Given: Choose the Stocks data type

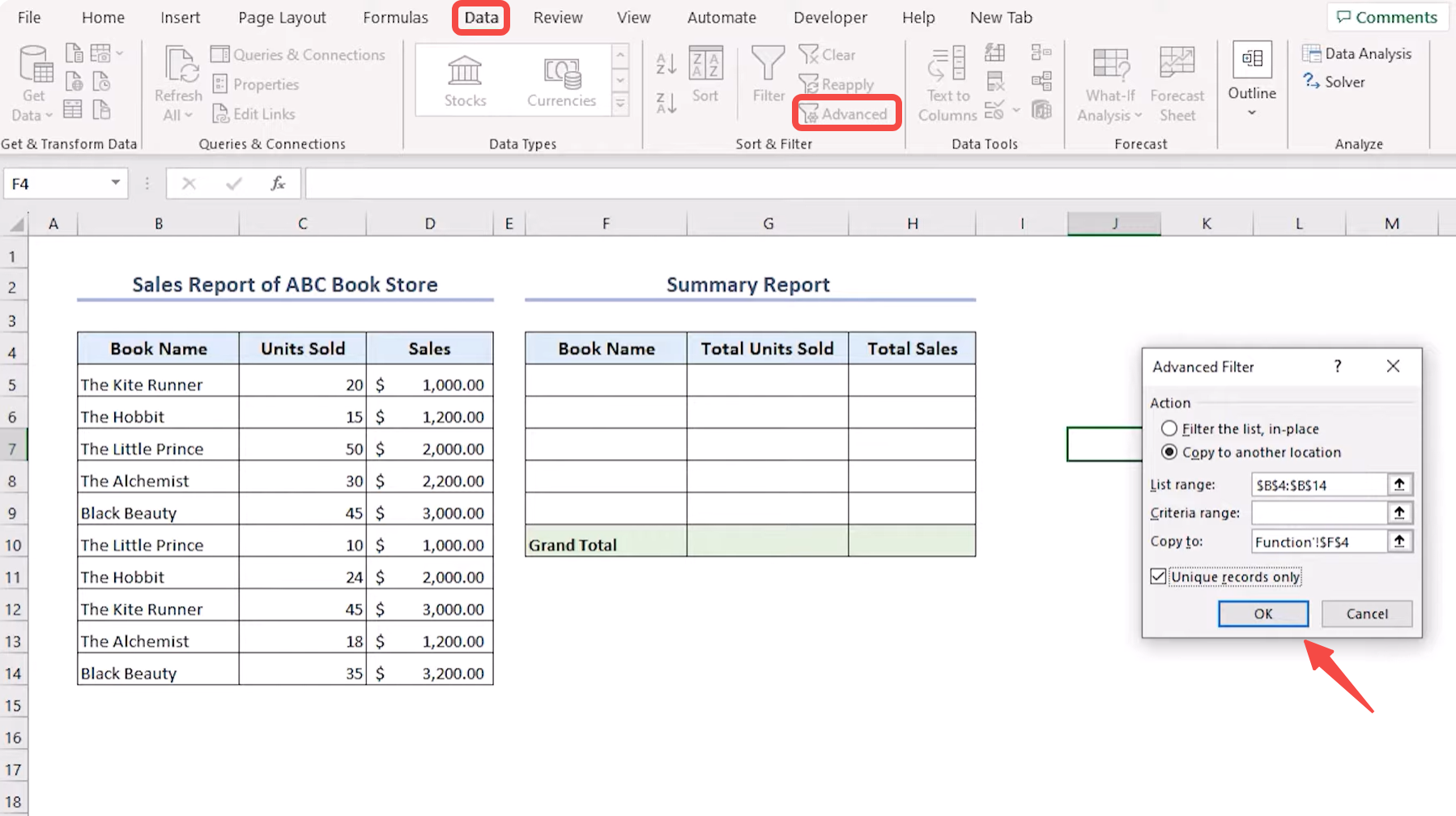Looking at the screenshot, I should pyautogui.click(x=465, y=81).
